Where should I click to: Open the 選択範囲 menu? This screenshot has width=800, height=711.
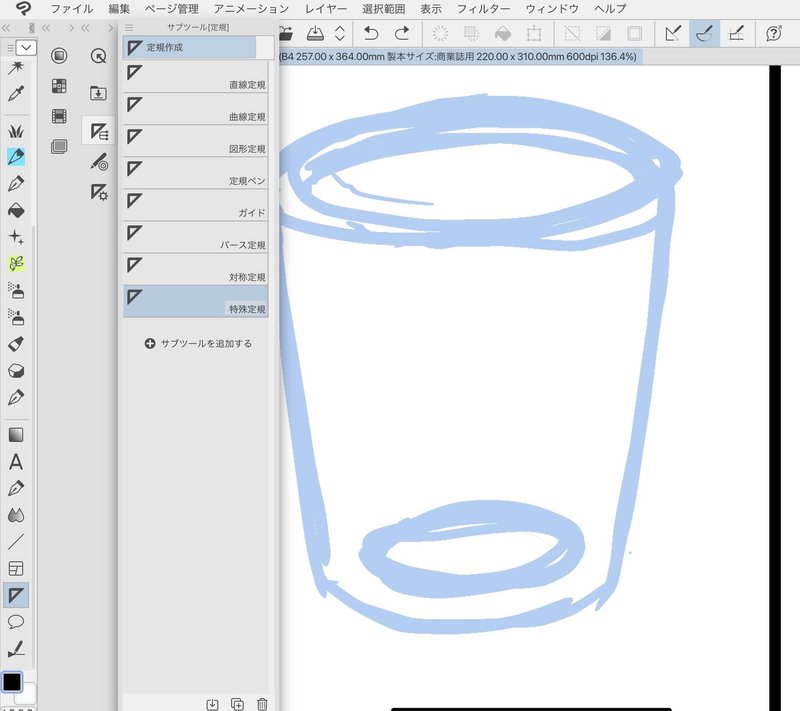pyautogui.click(x=383, y=9)
